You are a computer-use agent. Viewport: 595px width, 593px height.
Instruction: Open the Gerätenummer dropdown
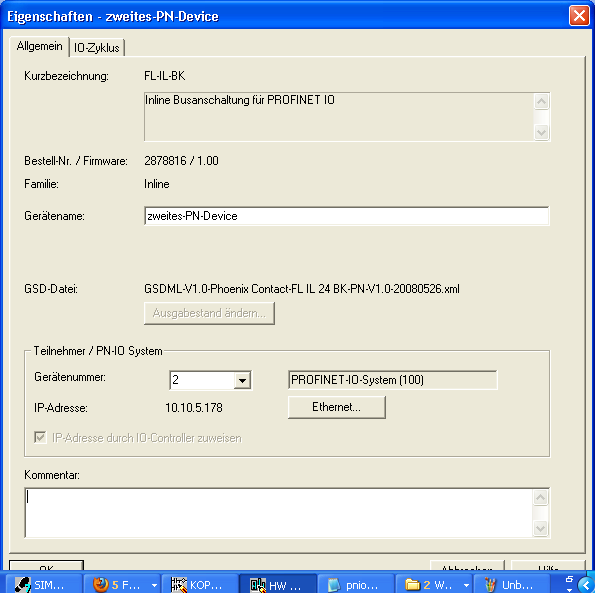pos(242,380)
